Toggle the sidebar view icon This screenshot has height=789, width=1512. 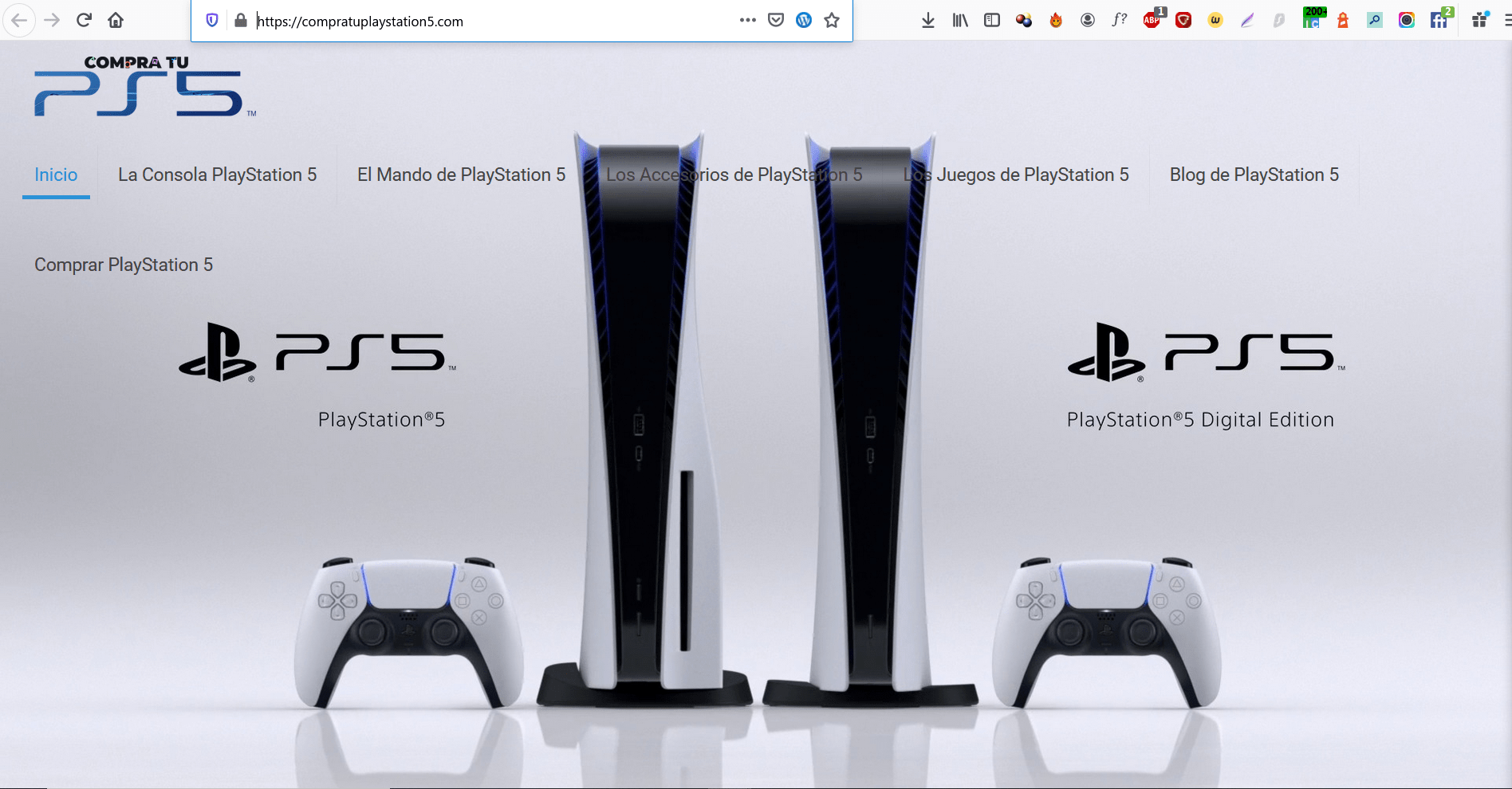click(x=992, y=20)
